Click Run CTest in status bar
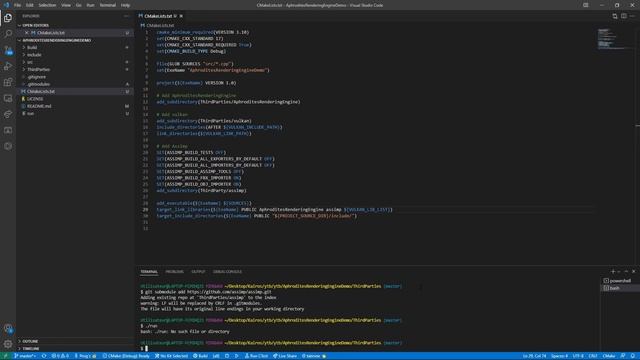The width and height of the screenshot is (640, 360). pyautogui.click(x=257, y=356)
